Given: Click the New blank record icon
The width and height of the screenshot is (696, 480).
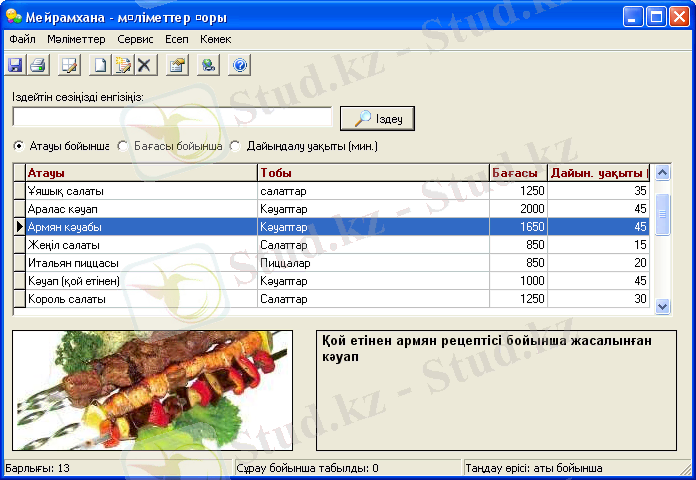Looking at the screenshot, I should 100,66.
